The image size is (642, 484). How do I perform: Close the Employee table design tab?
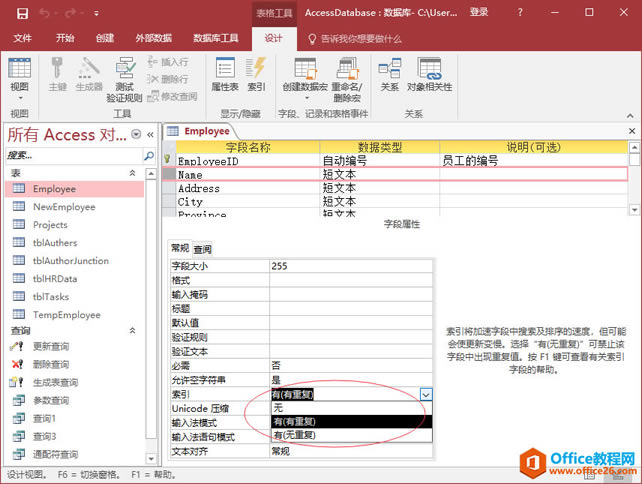coord(632,131)
